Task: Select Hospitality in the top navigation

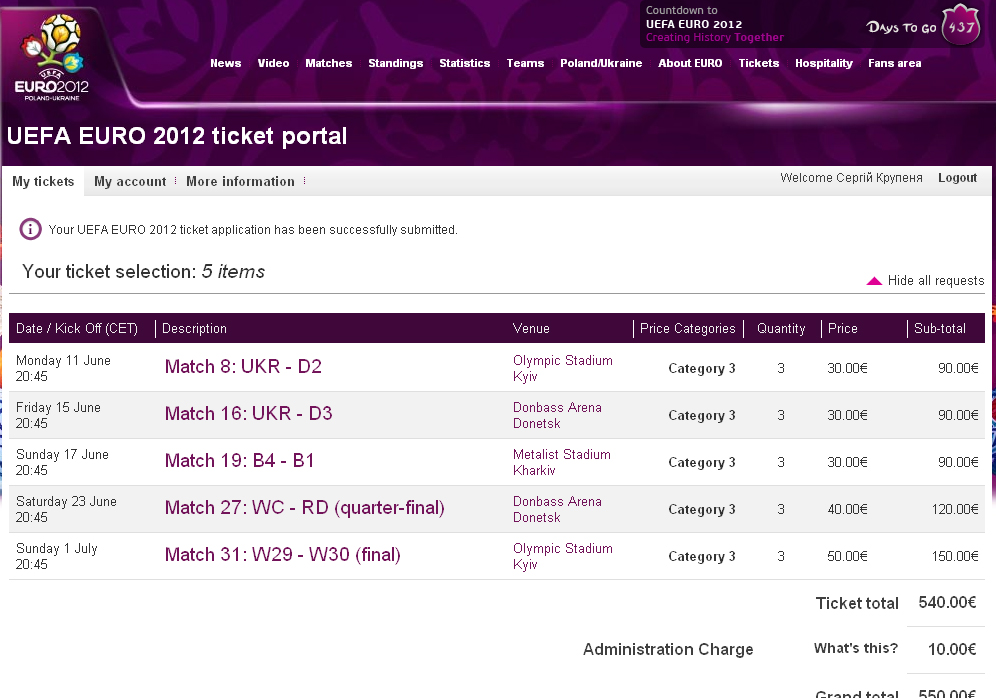Action: [x=823, y=63]
